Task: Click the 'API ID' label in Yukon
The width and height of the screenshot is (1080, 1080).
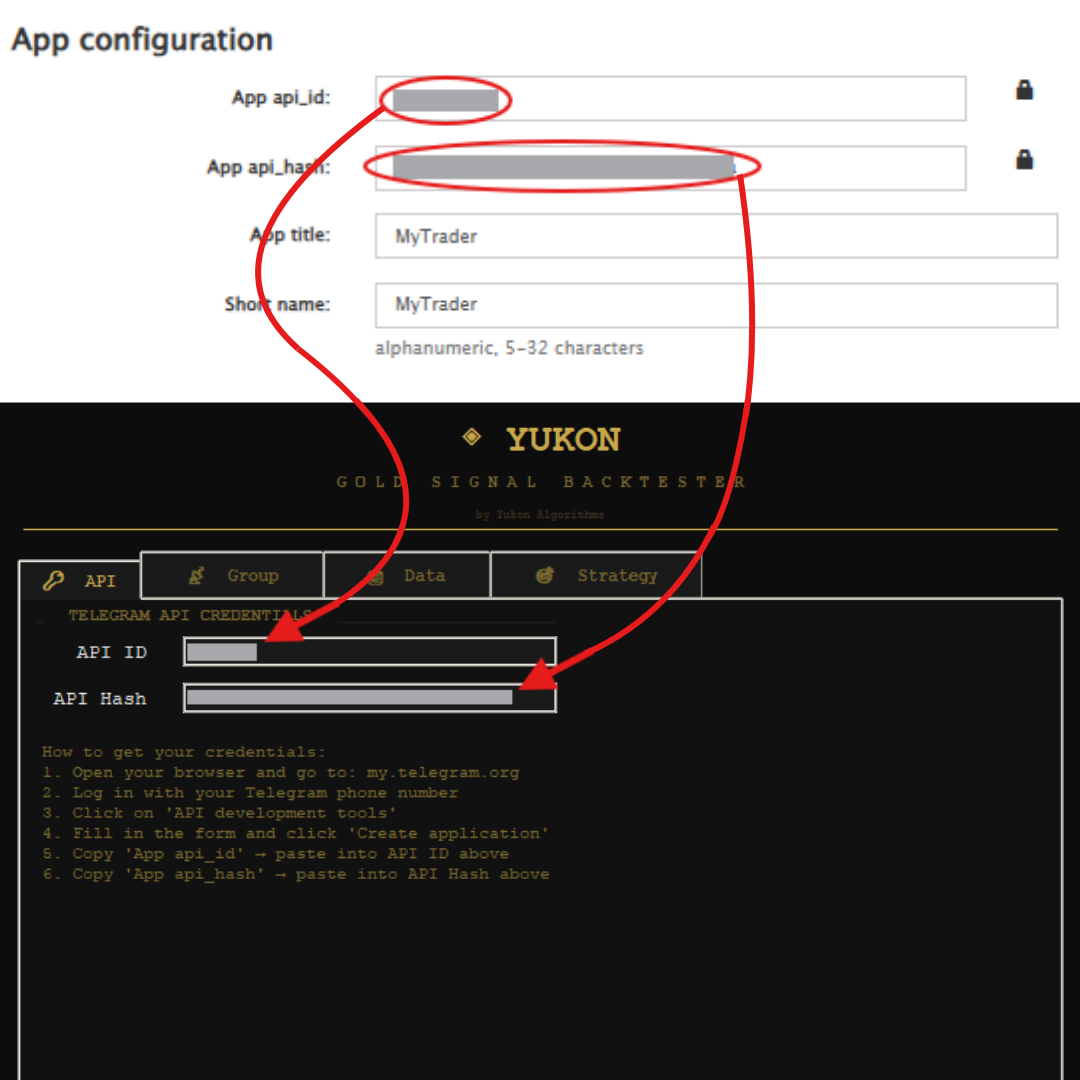Action: (x=112, y=652)
